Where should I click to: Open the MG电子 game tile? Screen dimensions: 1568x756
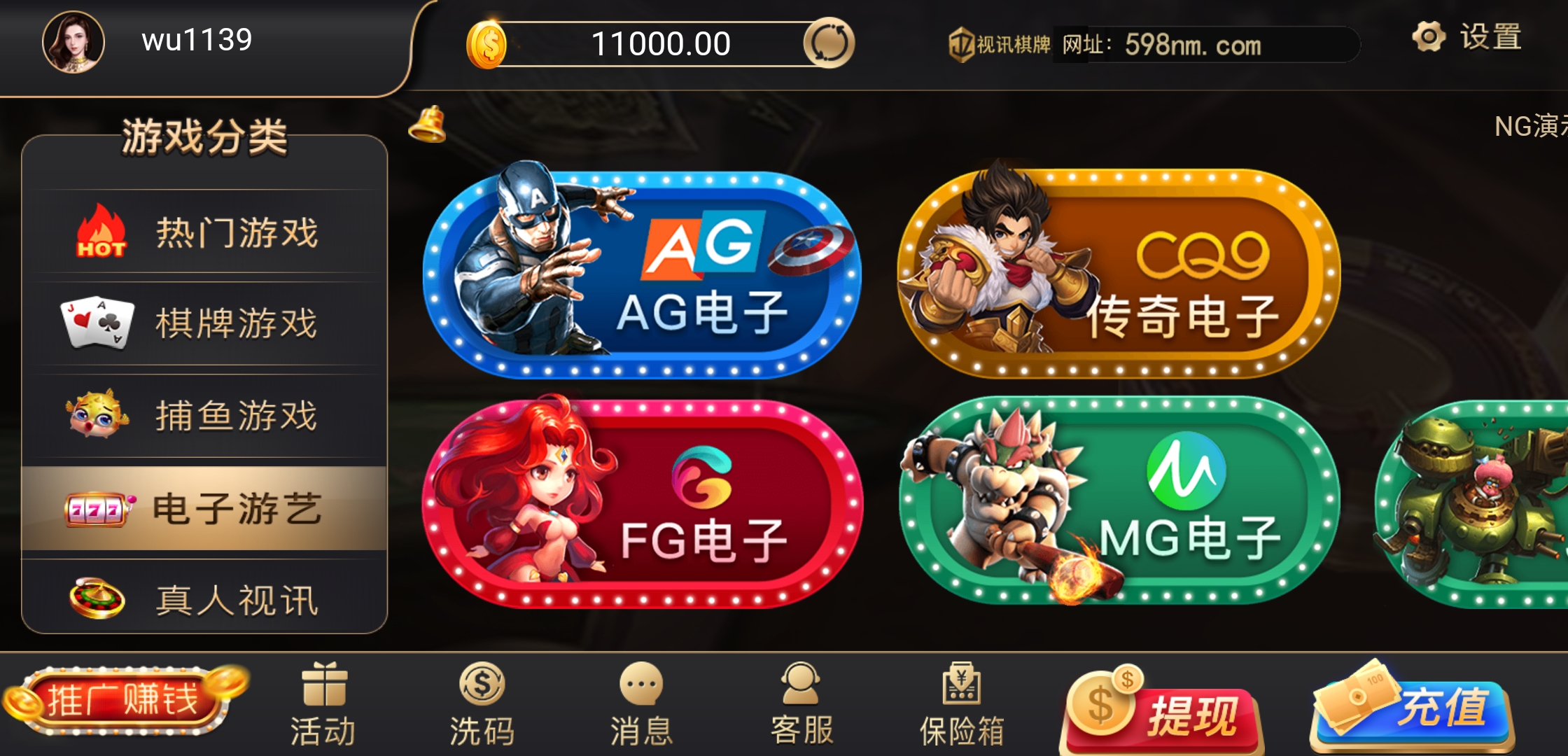coord(1119,501)
